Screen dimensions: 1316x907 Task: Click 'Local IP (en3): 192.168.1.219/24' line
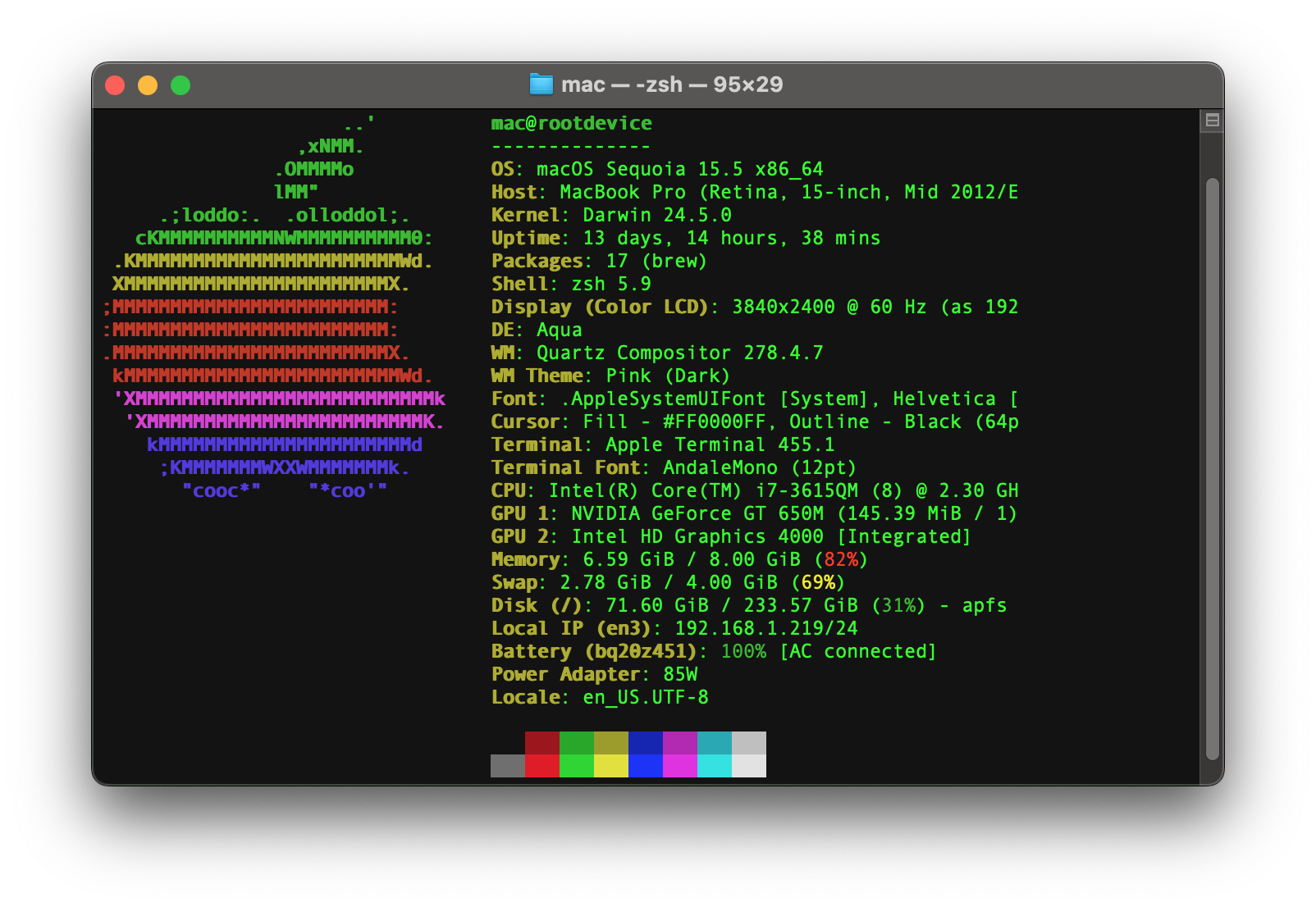pos(674,628)
